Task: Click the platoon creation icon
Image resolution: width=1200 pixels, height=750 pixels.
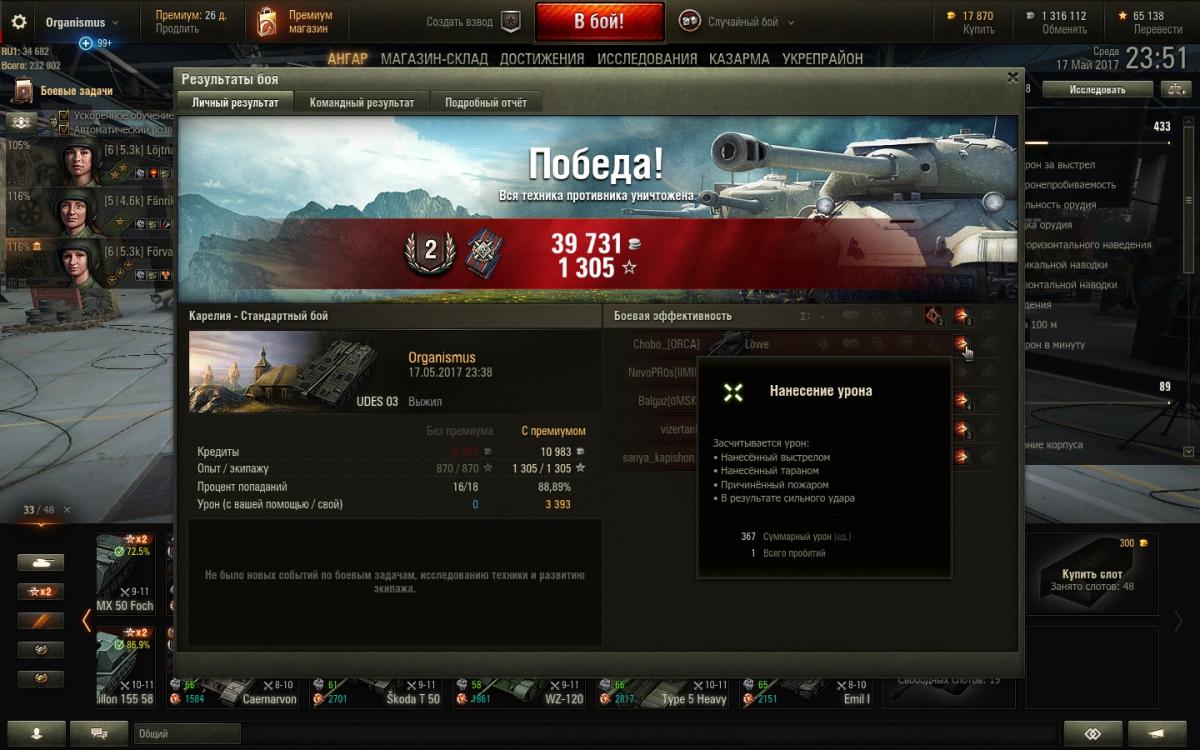Action: click(x=511, y=22)
